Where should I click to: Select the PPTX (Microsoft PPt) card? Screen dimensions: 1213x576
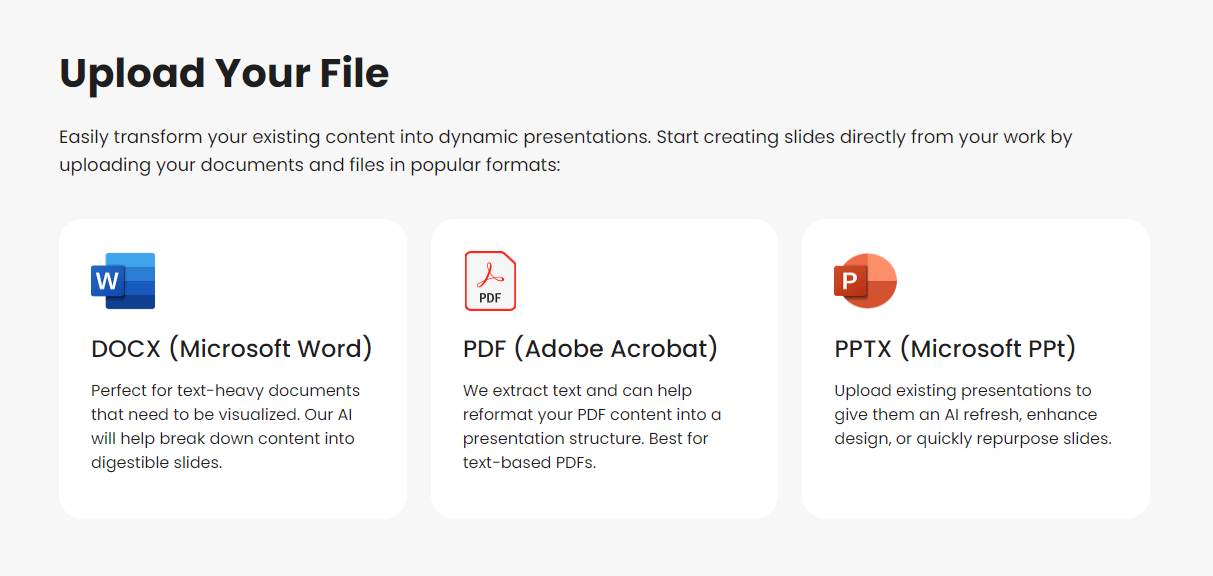[975, 368]
